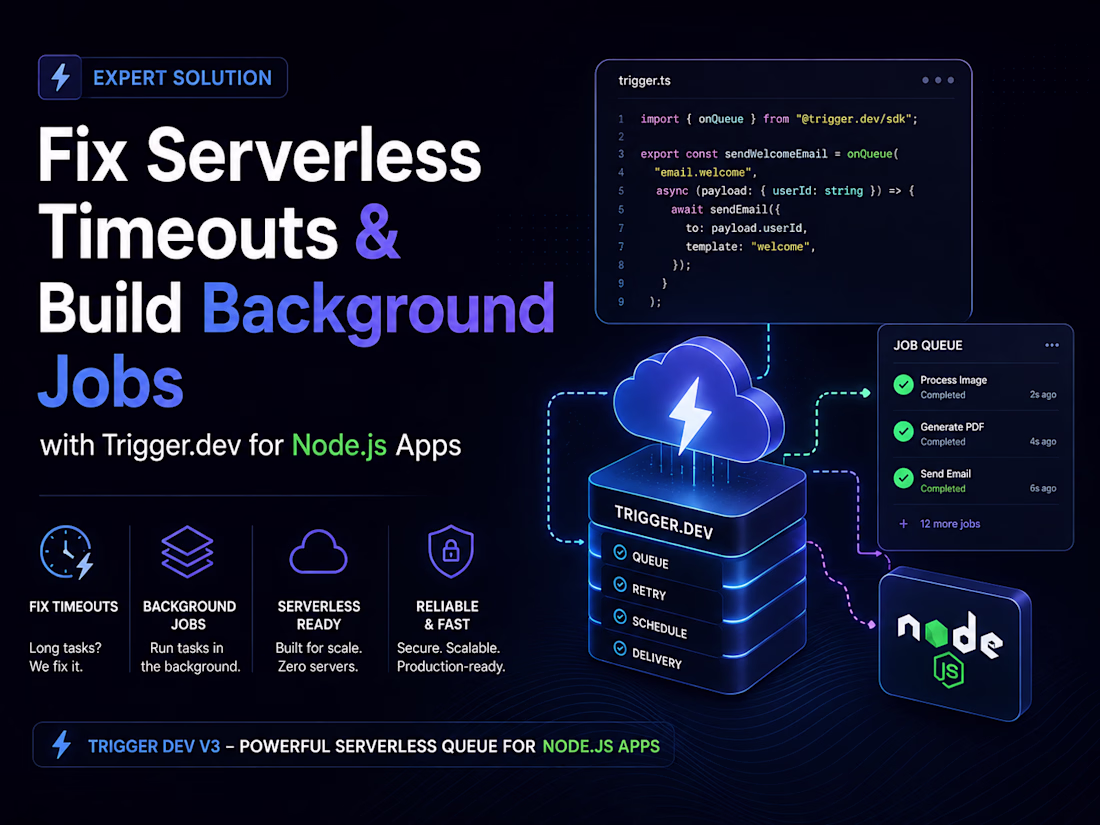This screenshot has width=1100, height=825.
Task: Click the to: payload.userId code line
Action: pos(746,228)
